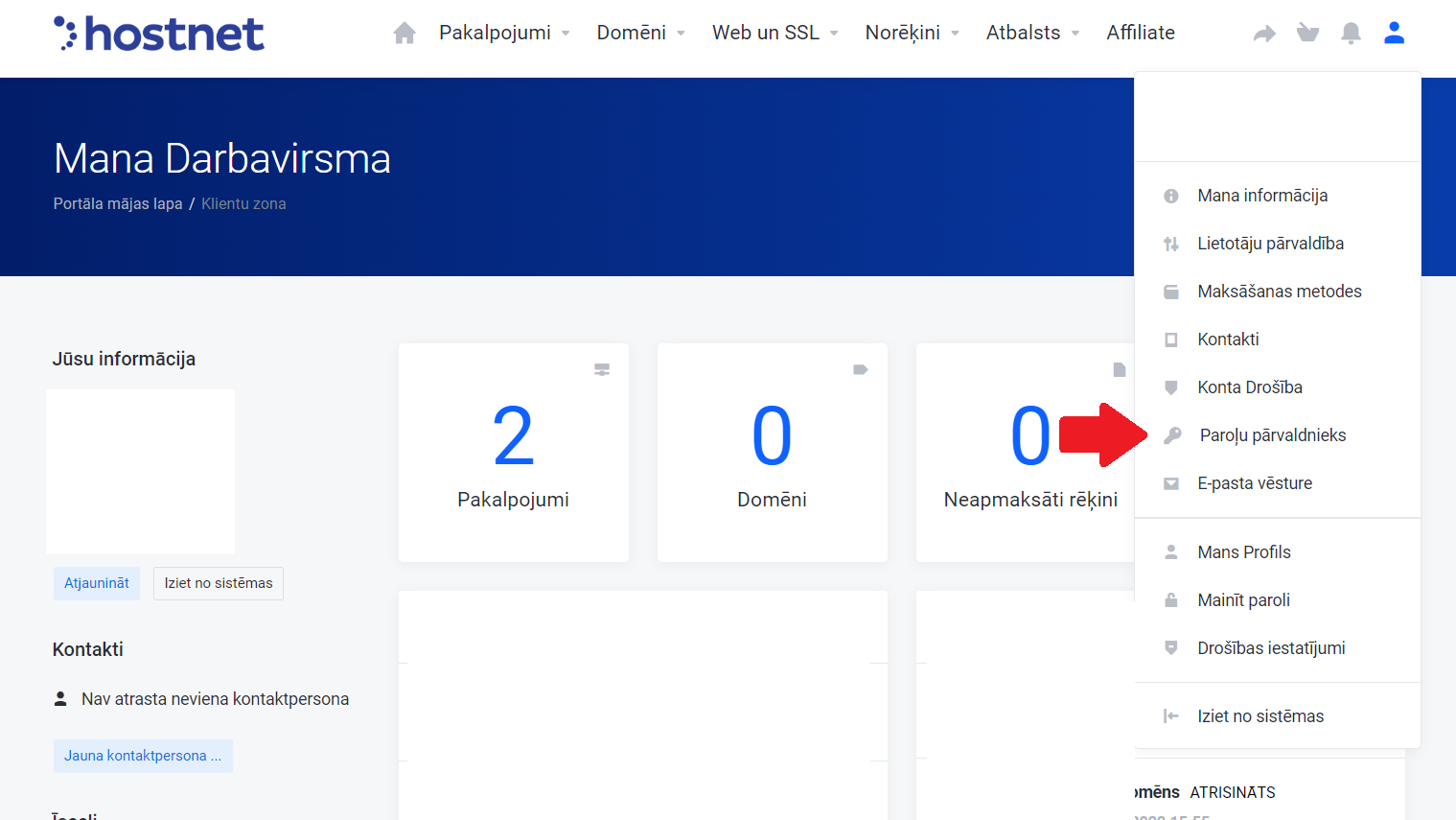Follow the Portāla mājas lapa breadcrumb

click(118, 203)
